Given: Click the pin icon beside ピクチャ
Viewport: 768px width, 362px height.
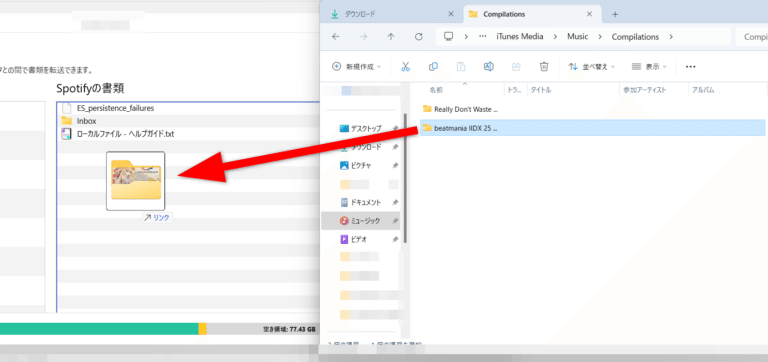Looking at the screenshot, I should point(395,166).
